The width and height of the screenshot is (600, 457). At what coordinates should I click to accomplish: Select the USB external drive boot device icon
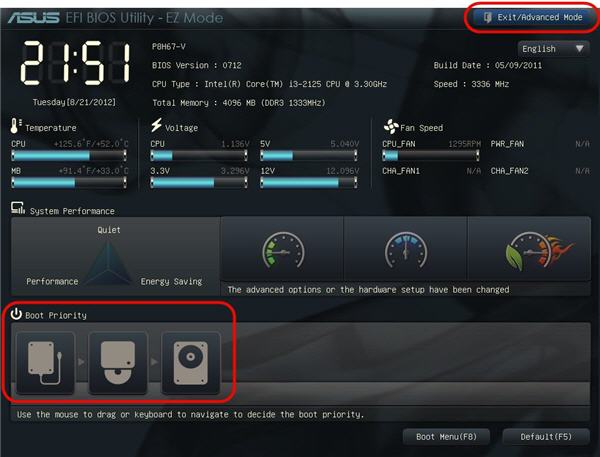coord(45,362)
